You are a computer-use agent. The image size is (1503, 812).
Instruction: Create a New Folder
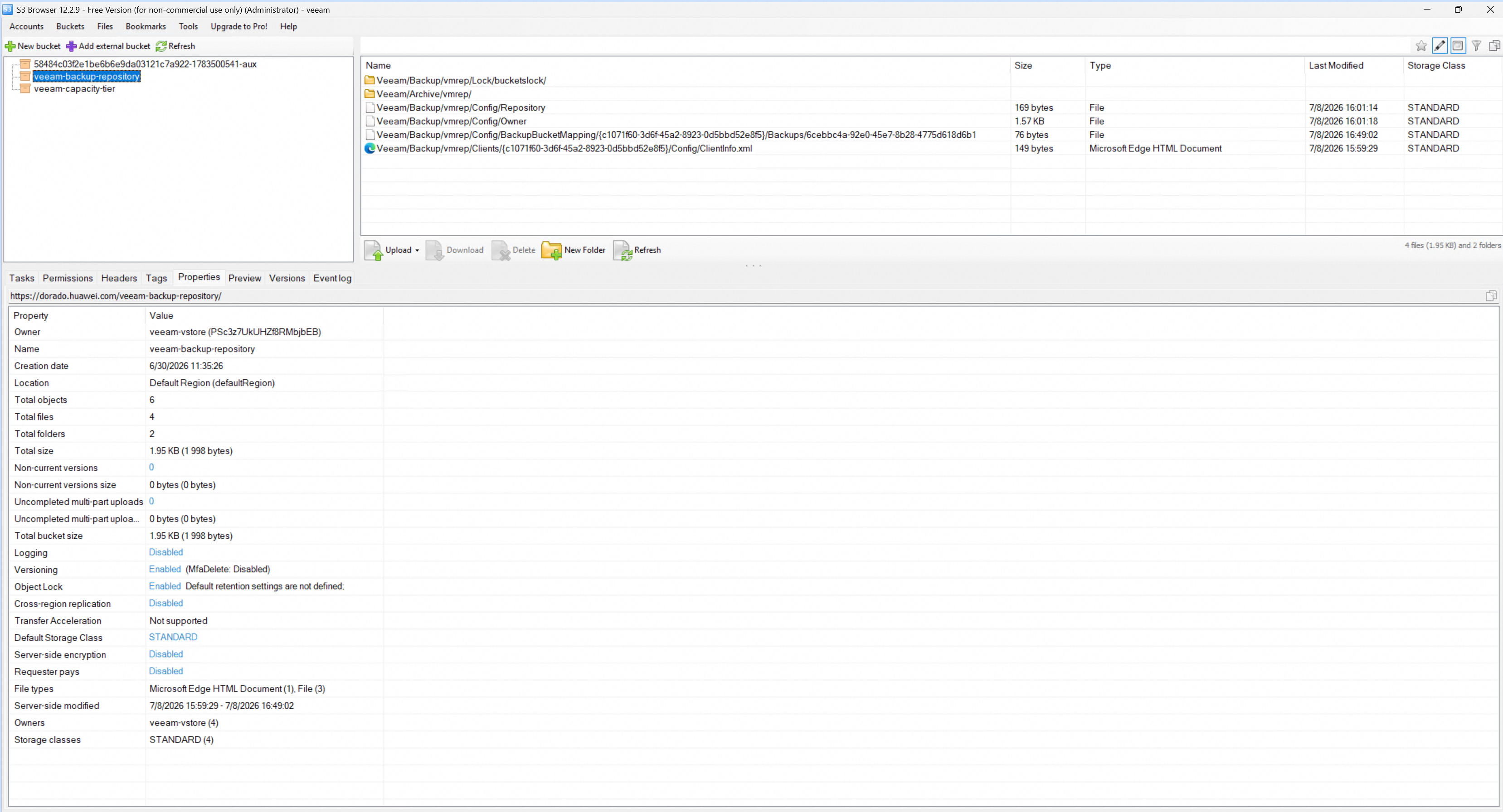click(x=574, y=250)
